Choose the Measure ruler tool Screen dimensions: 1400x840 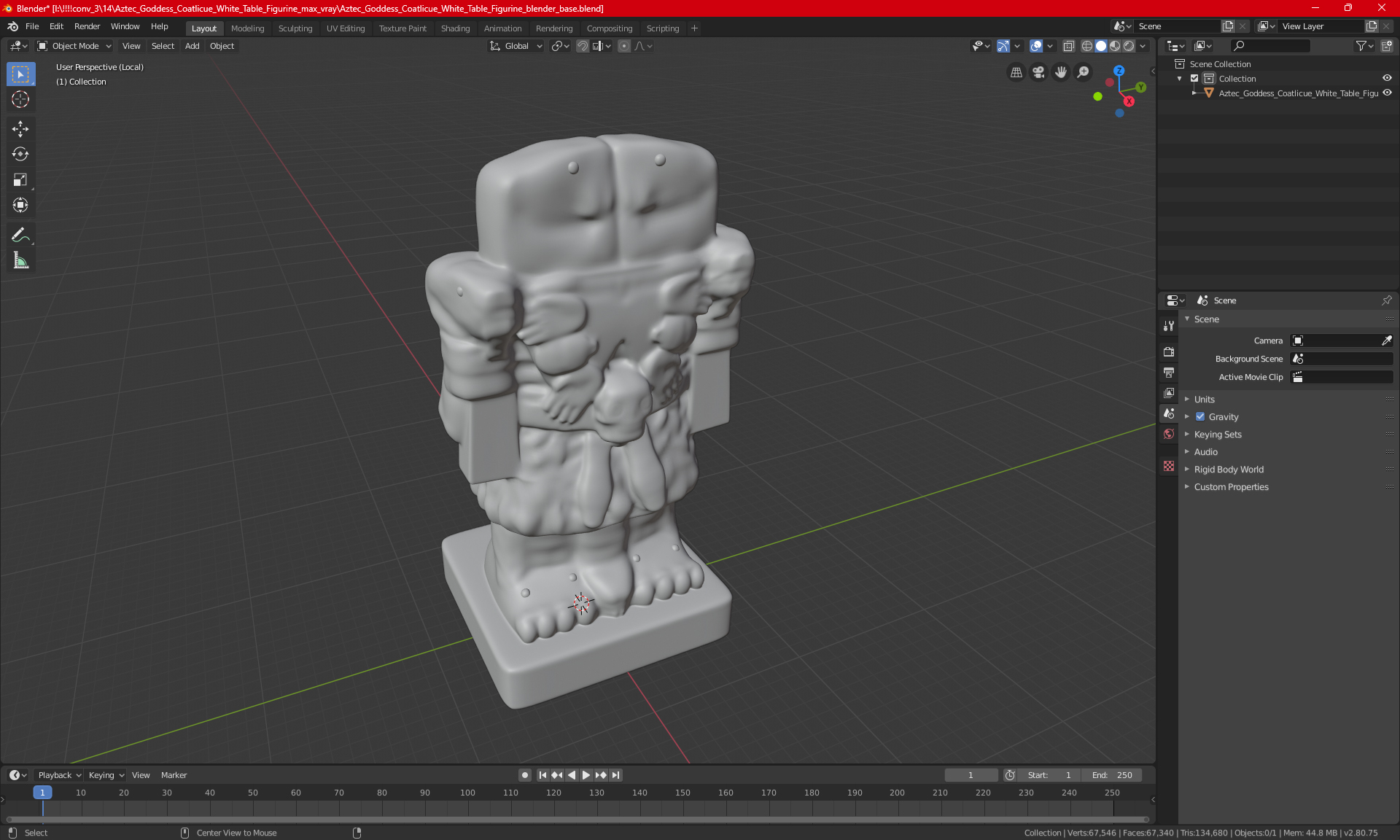pyautogui.click(x=20, y=260)
